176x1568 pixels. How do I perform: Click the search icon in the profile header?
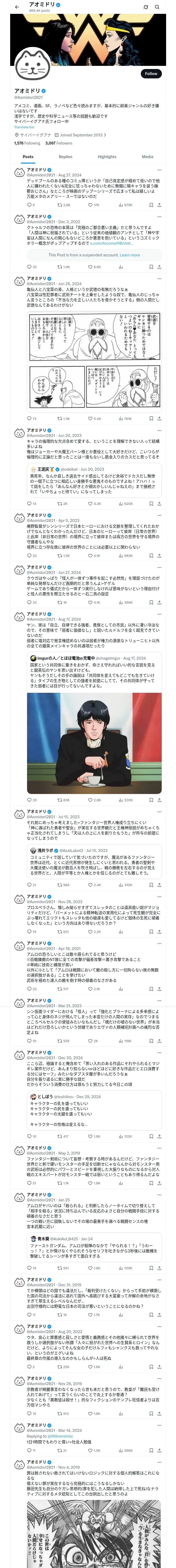click(157, 7)
